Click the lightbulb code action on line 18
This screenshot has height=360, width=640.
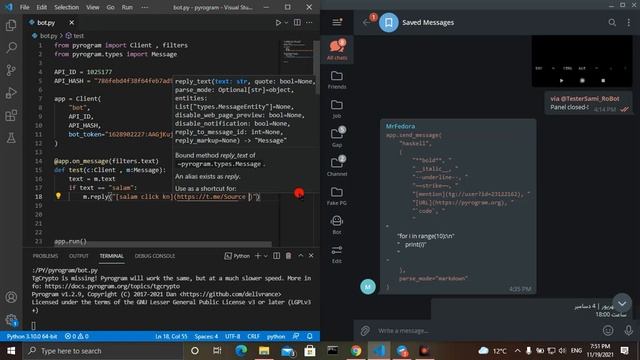point(58,196)
